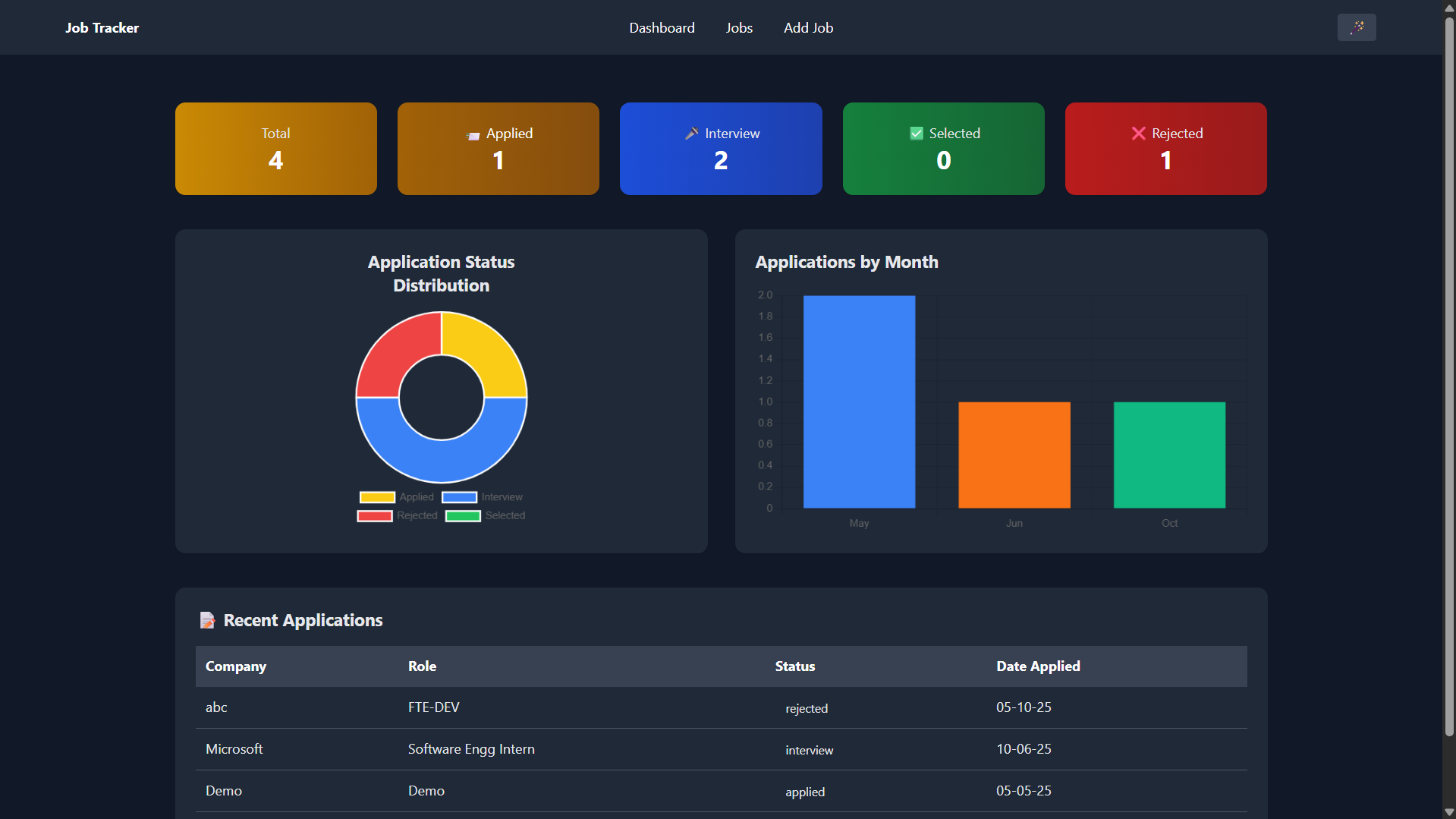The image size is (1456, 819).
Task: Click the Recent Applications notepad icon
Action: (207, 620)
